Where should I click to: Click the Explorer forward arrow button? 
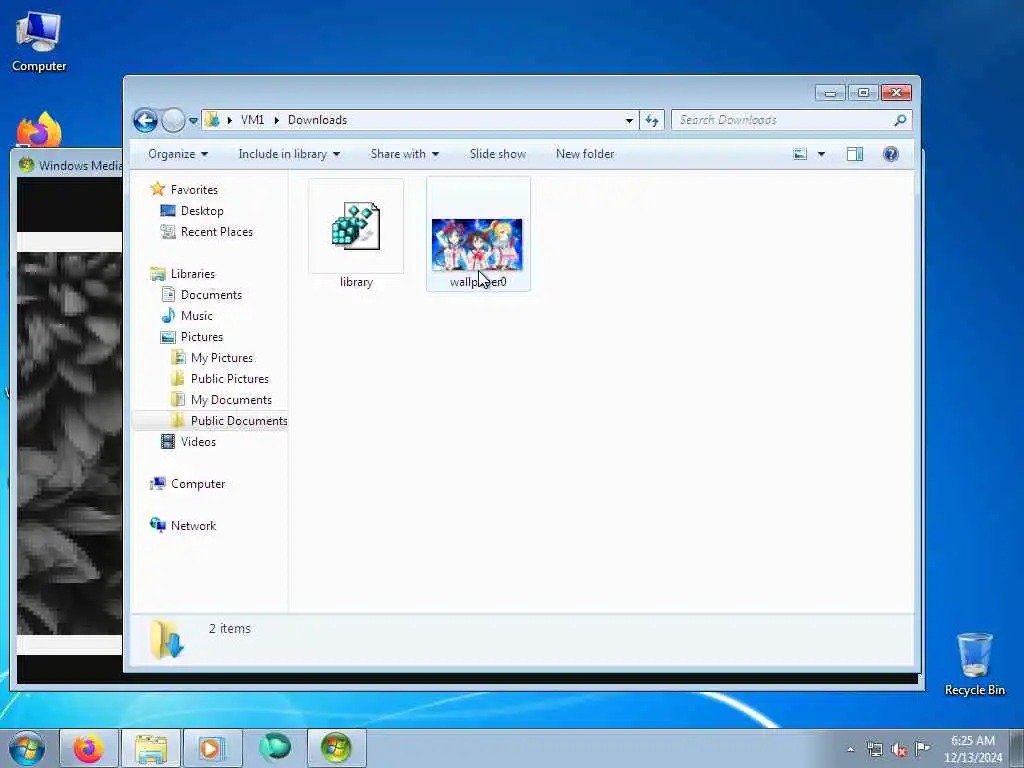(173, 120)
